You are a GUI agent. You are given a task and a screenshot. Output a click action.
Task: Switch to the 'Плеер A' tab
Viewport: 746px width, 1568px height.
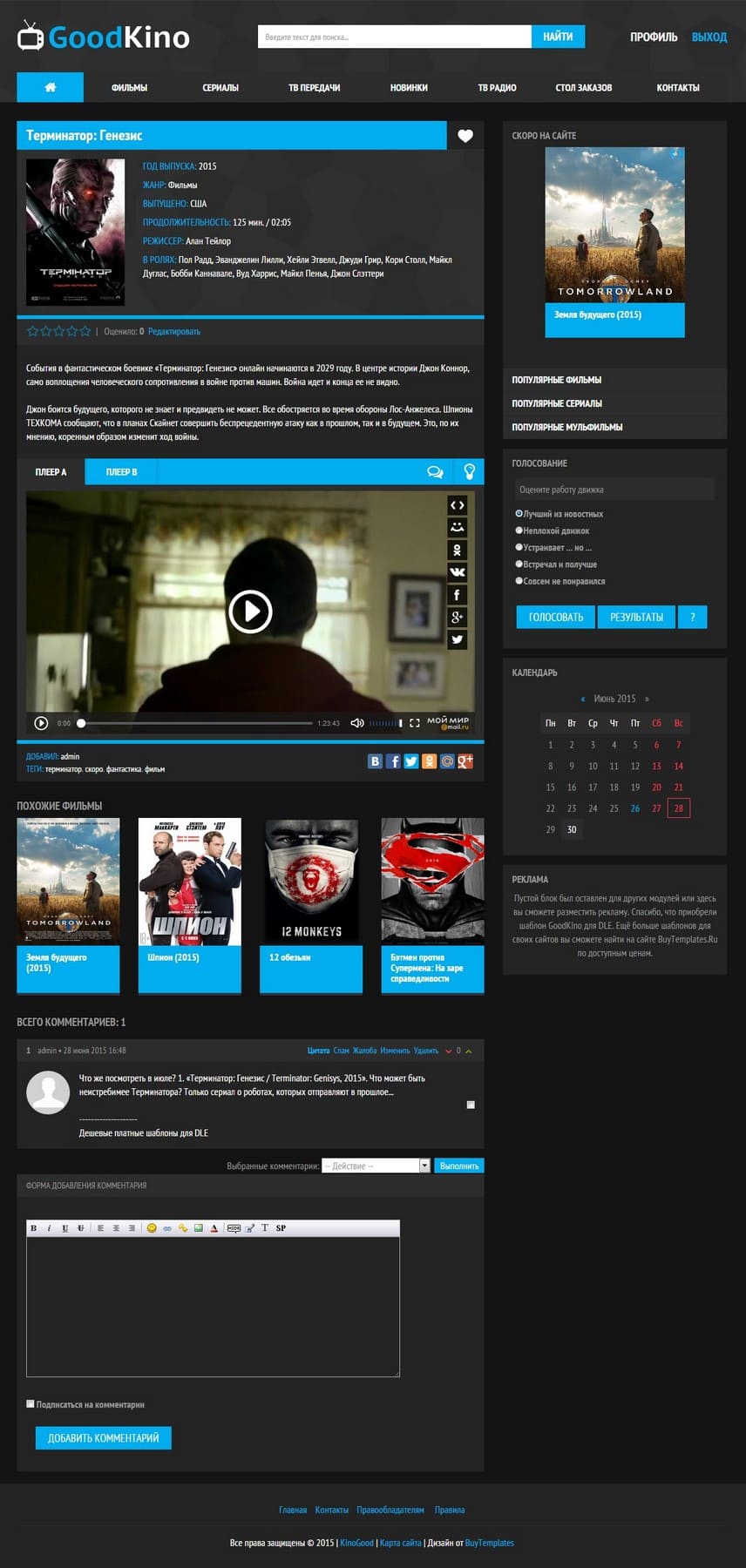pos(51,471)
